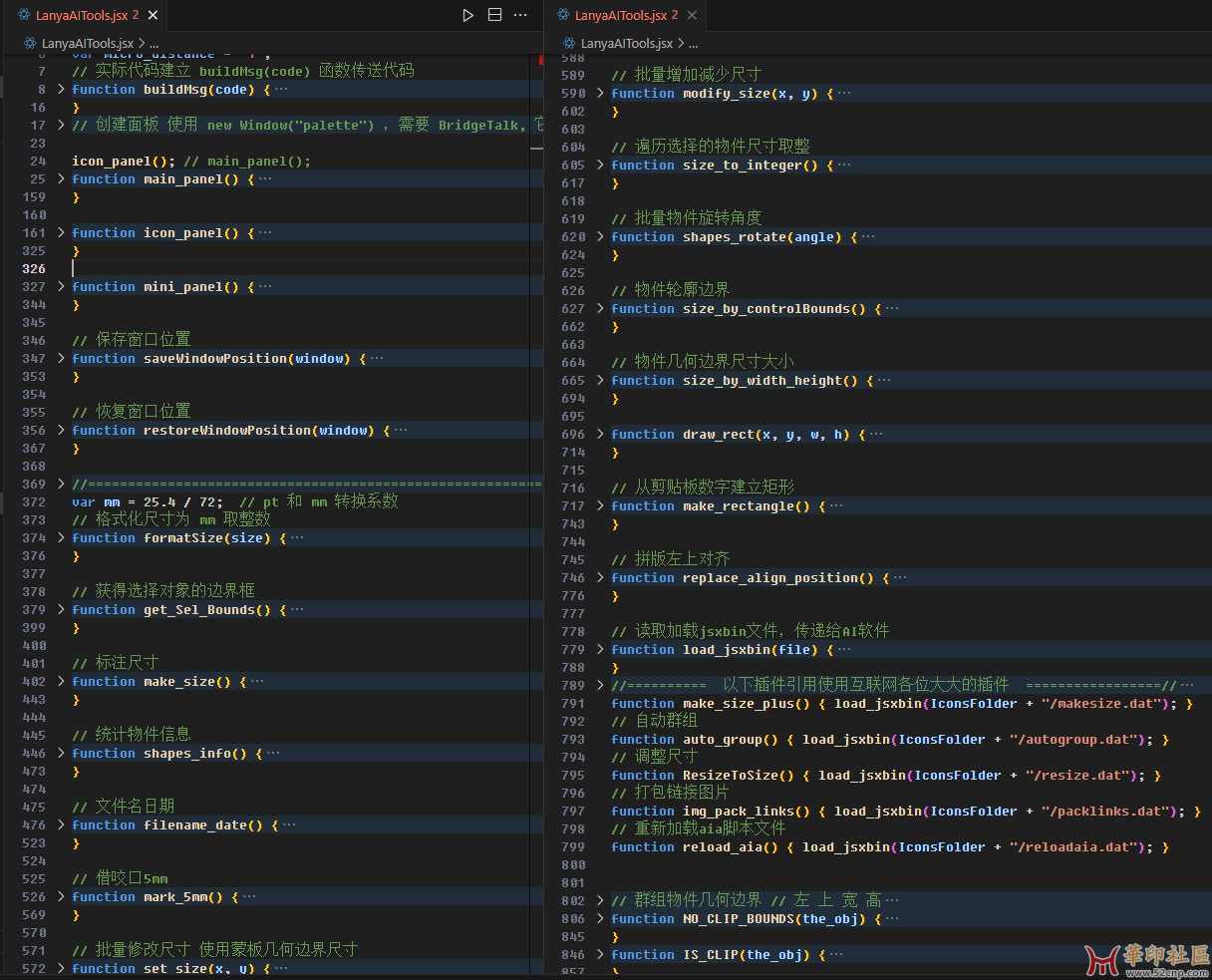Select line number 24 in the gutter

pyautogui.click(x=38, y=162)
